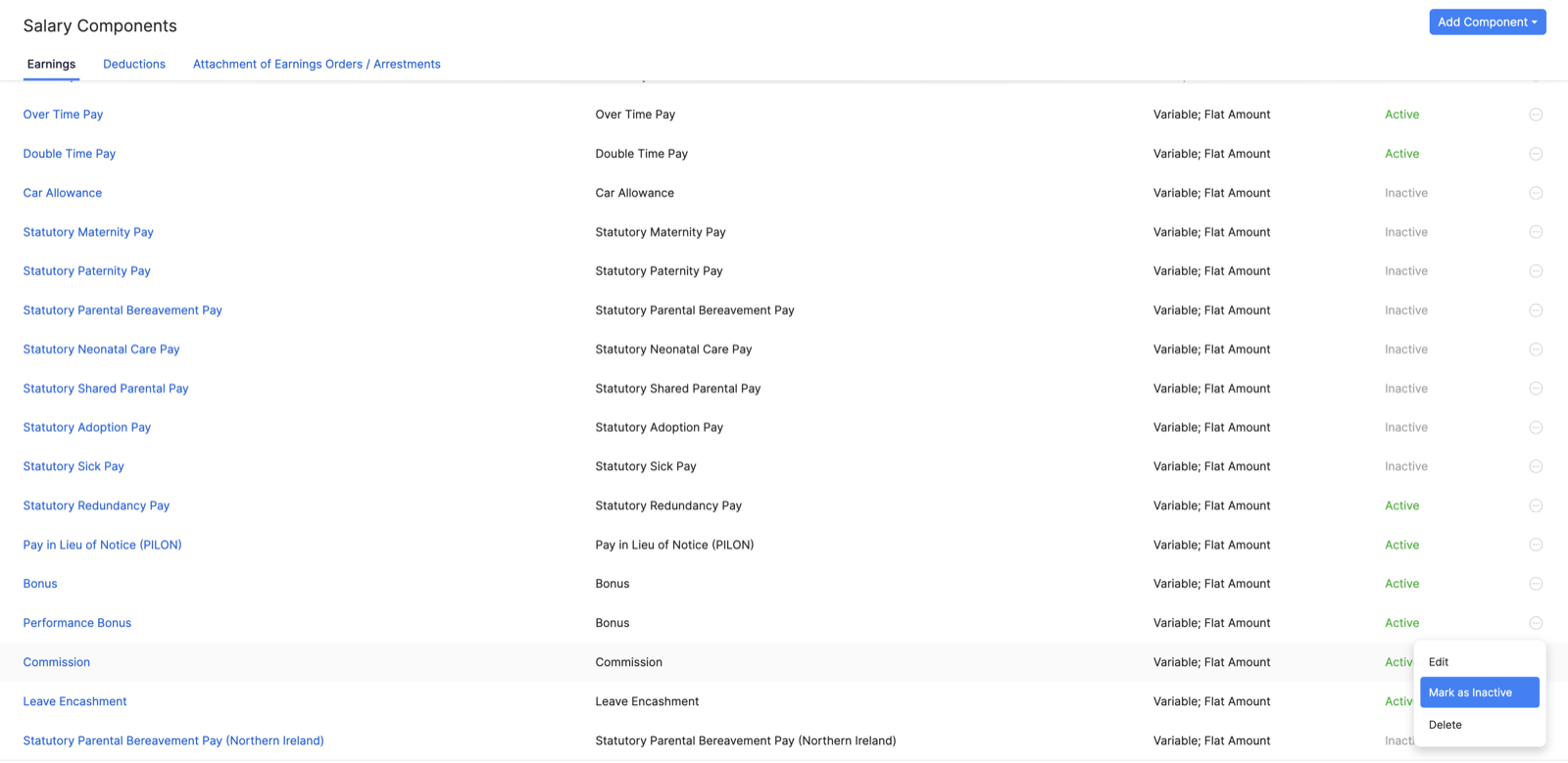Open more options for Statutory Neonatal Care Pay
This screenshot has height=763, width=1568.
pyautogui.click(x=1536, y=350)
